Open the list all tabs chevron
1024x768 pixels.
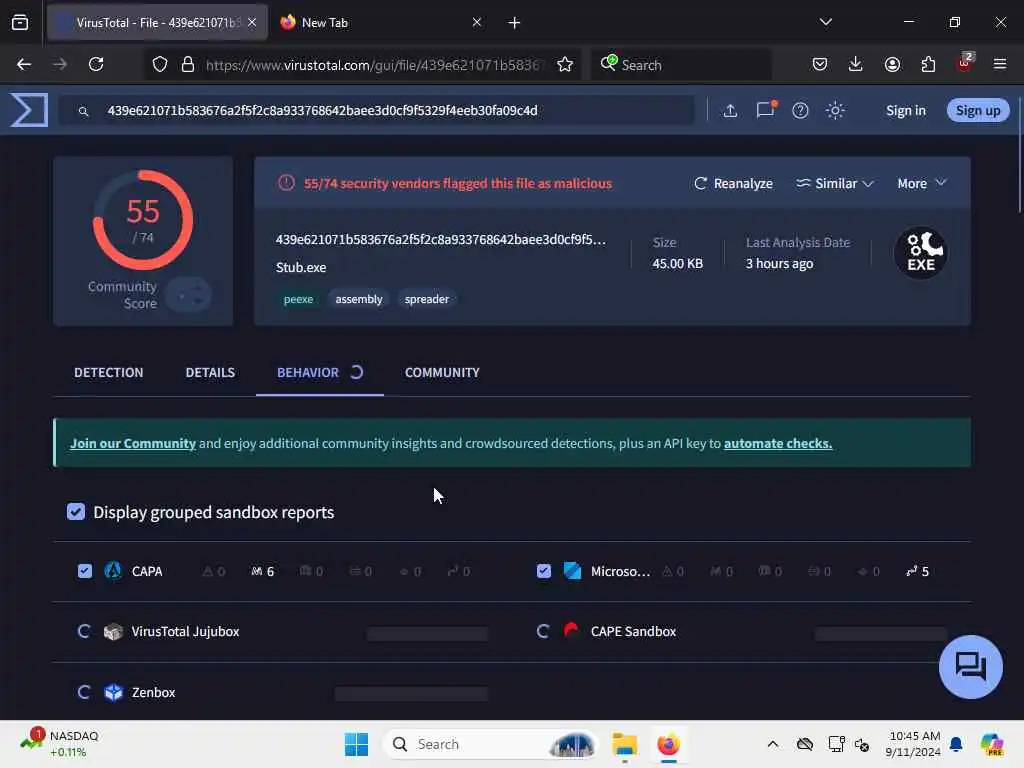coord(825,22)
